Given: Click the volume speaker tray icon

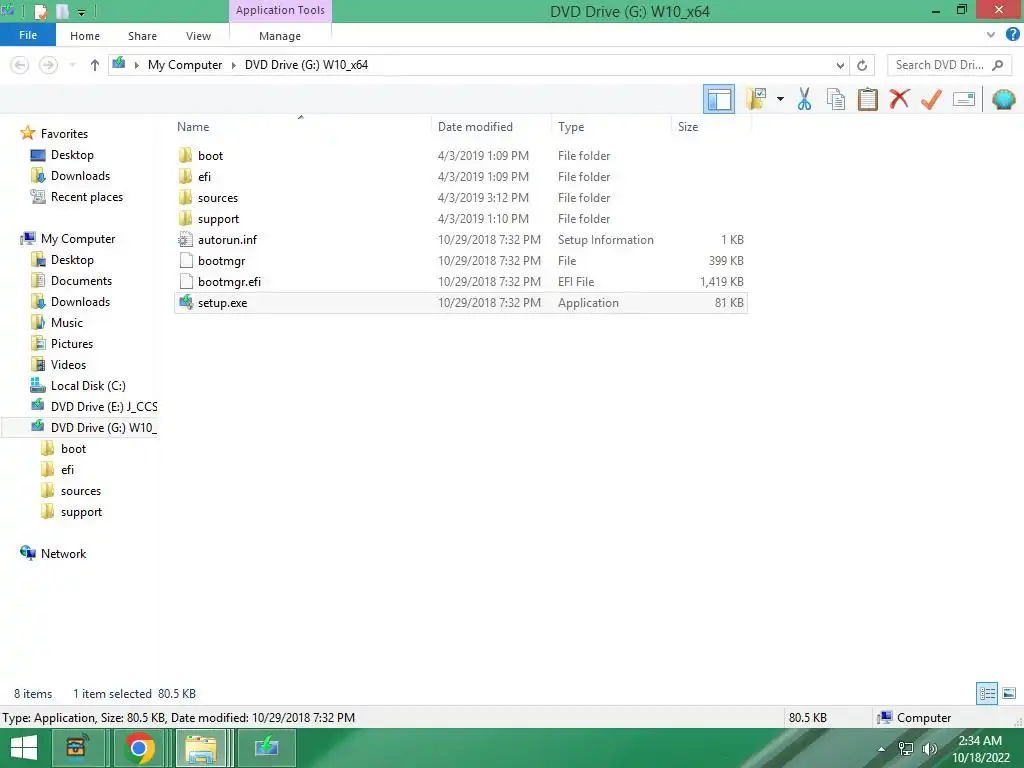Looking at the screenshot, I should [x=929, y=749].
